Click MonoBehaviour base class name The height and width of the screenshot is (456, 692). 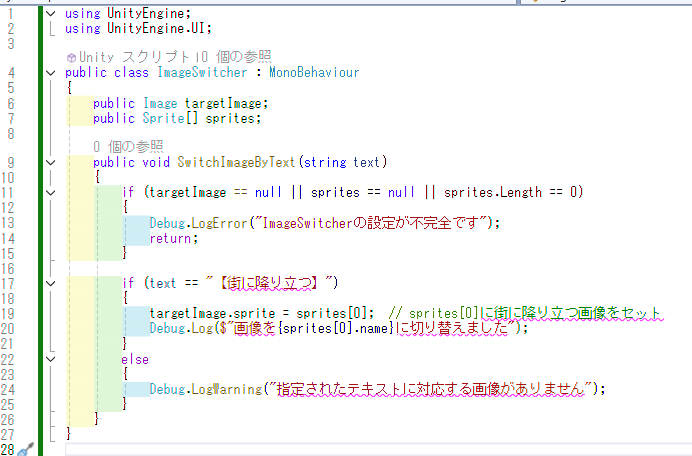pyautogui.click(x=314, y=72)
